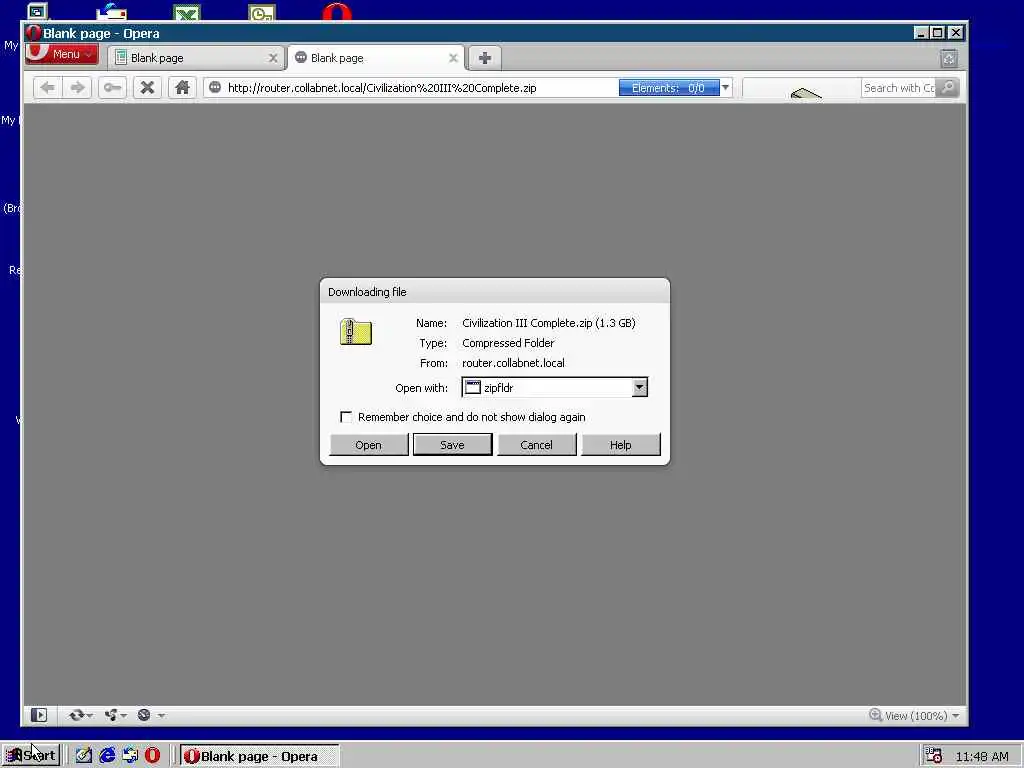Click the Open button in download dialog
1024x768 pixels.
click(369, 445)
